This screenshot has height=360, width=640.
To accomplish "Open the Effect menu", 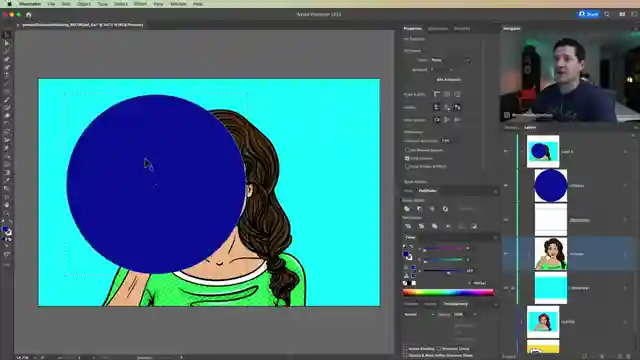I will (140, 4).
